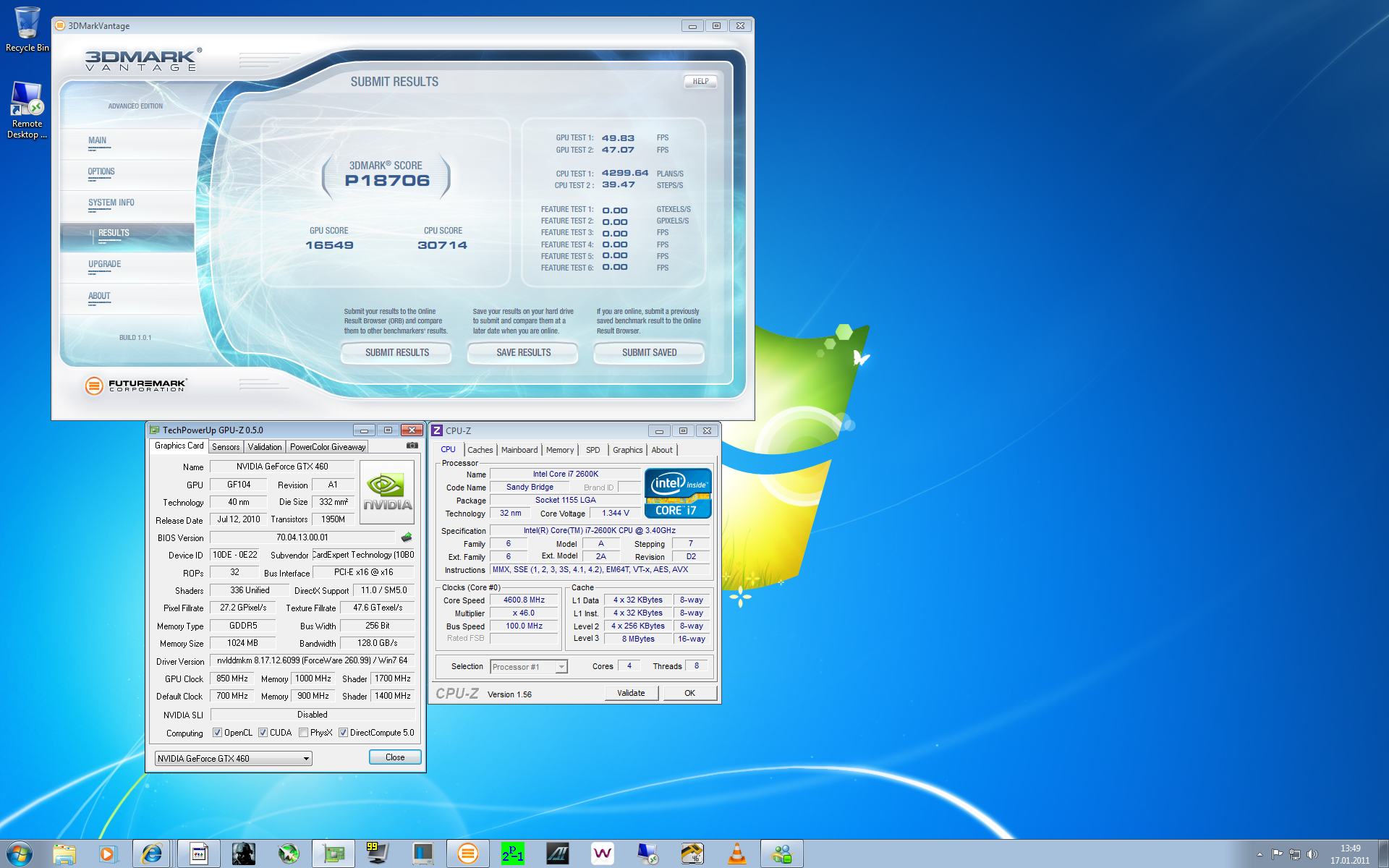
Task: Click the taskbar clock showing 13:49
Action: pyautogui.click(x=1350, y=854)
